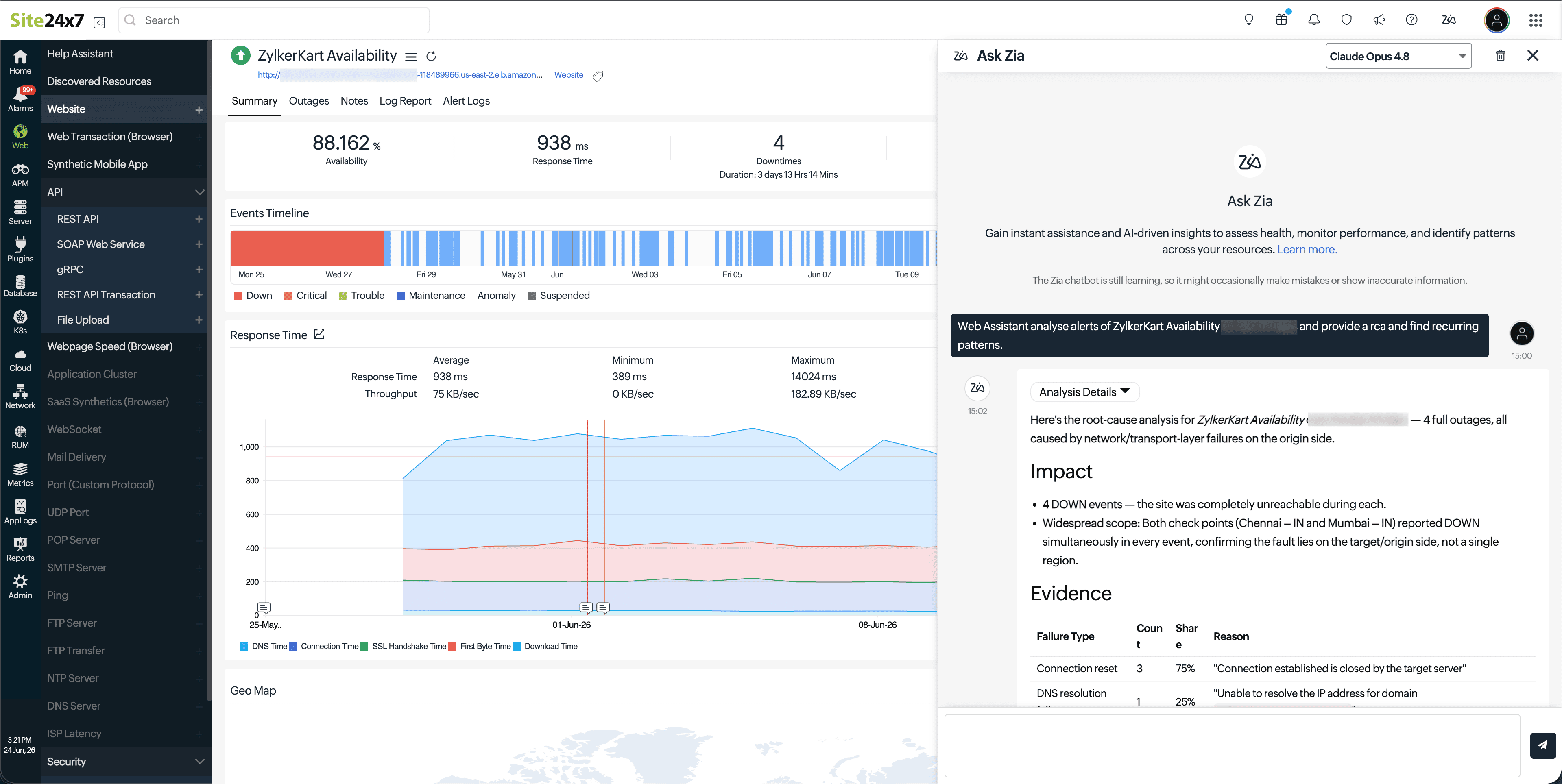
Task: Toggle SSL Handshake Time legend swatch
Action: (364, 647)
